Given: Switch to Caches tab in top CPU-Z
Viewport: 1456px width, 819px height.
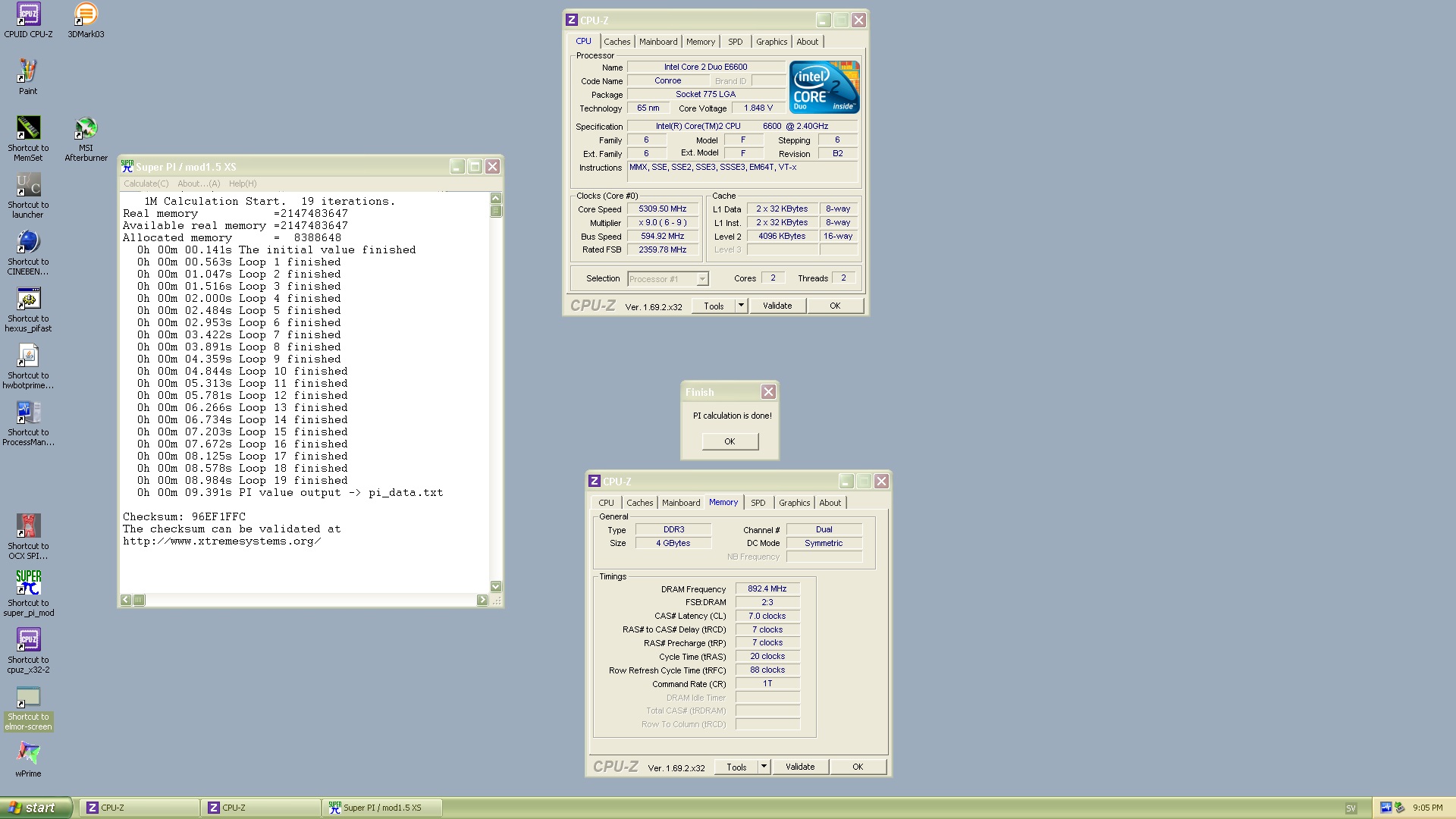Looking at the screenshot, I should [x=617, y=42].
